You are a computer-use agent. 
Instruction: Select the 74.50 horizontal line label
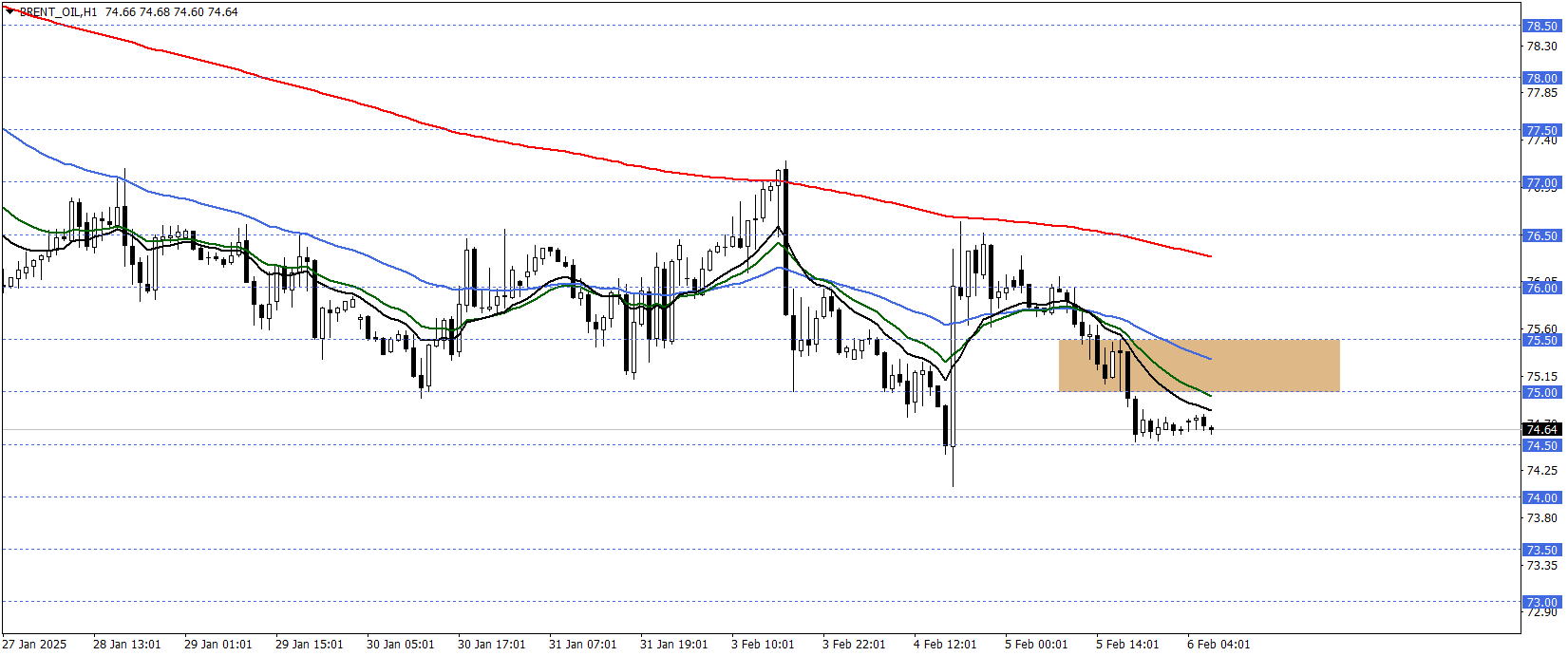pyautogui.click(x=1541, y=445)
